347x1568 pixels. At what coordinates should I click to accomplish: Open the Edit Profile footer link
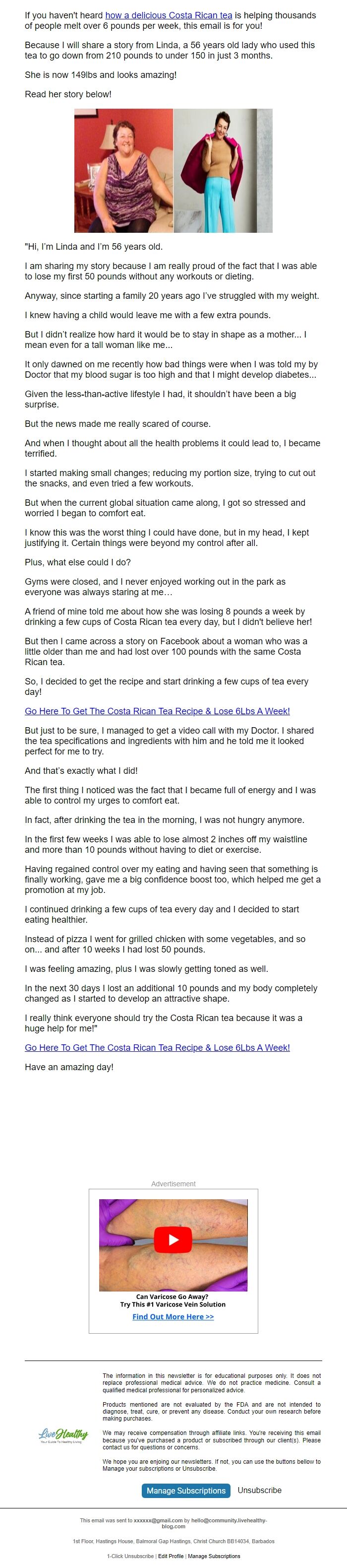tap(171, 1557)
